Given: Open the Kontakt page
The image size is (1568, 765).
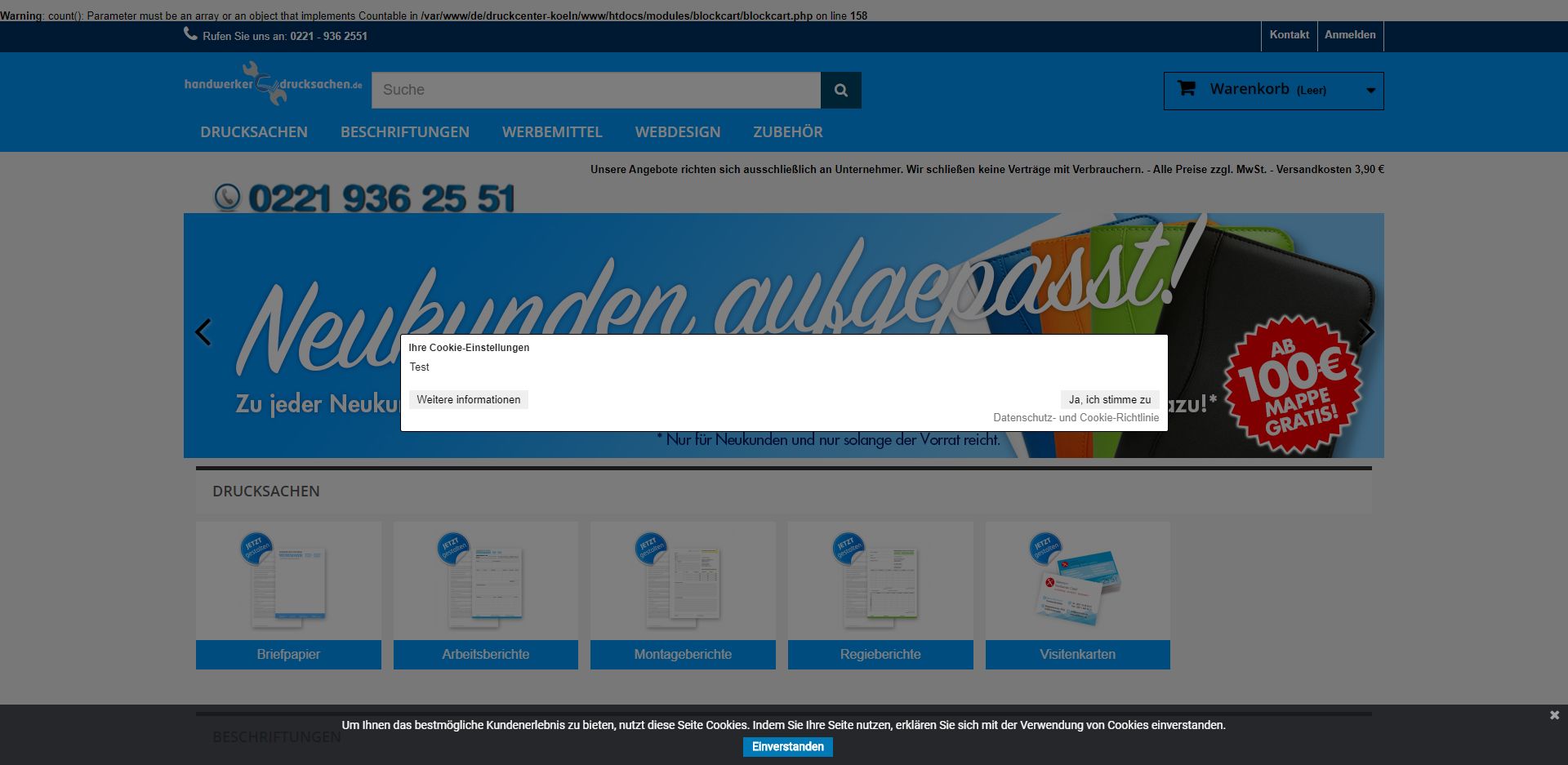Looking at the screenshot, I should [1290, 35].
